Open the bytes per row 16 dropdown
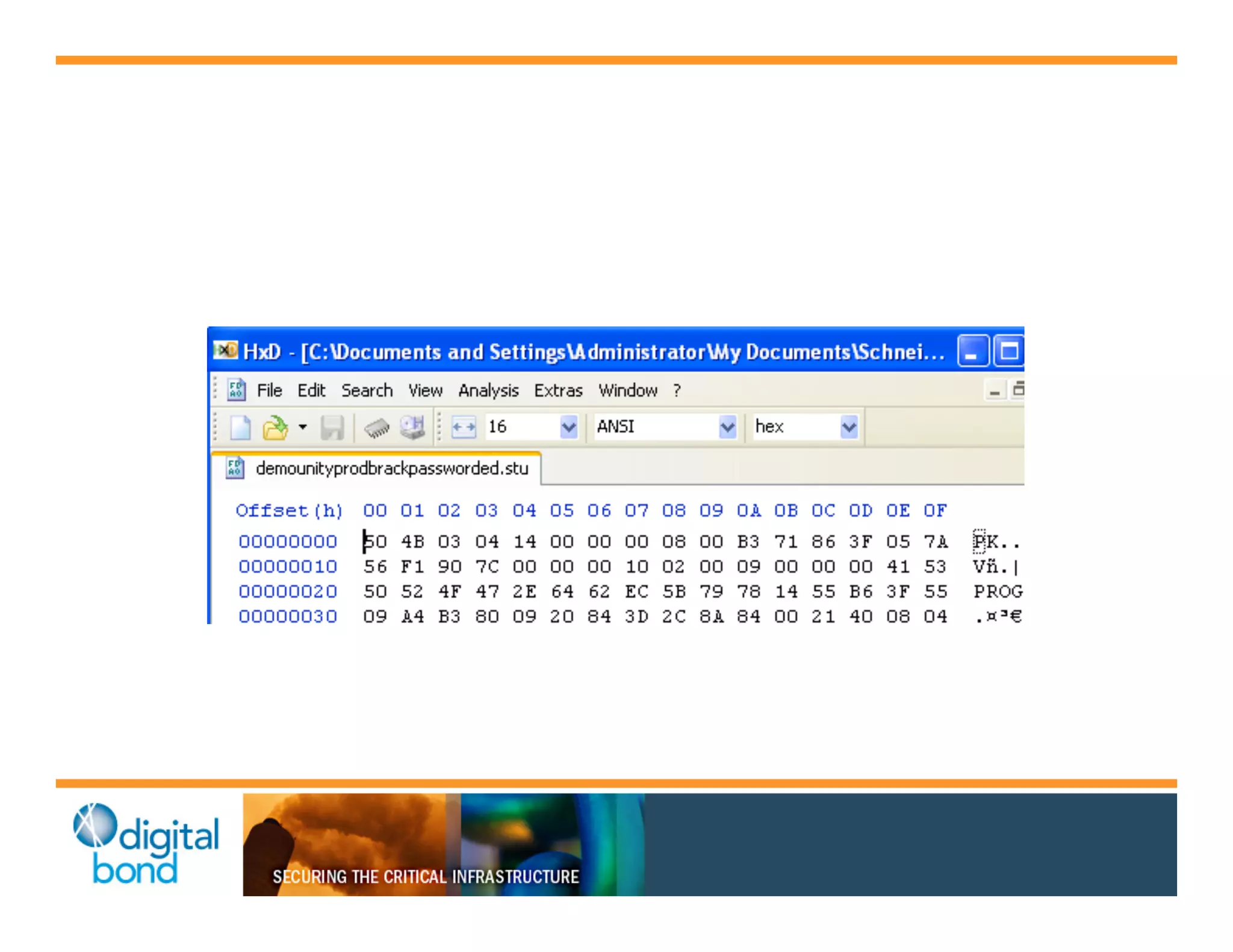 [x=568, y=427]
